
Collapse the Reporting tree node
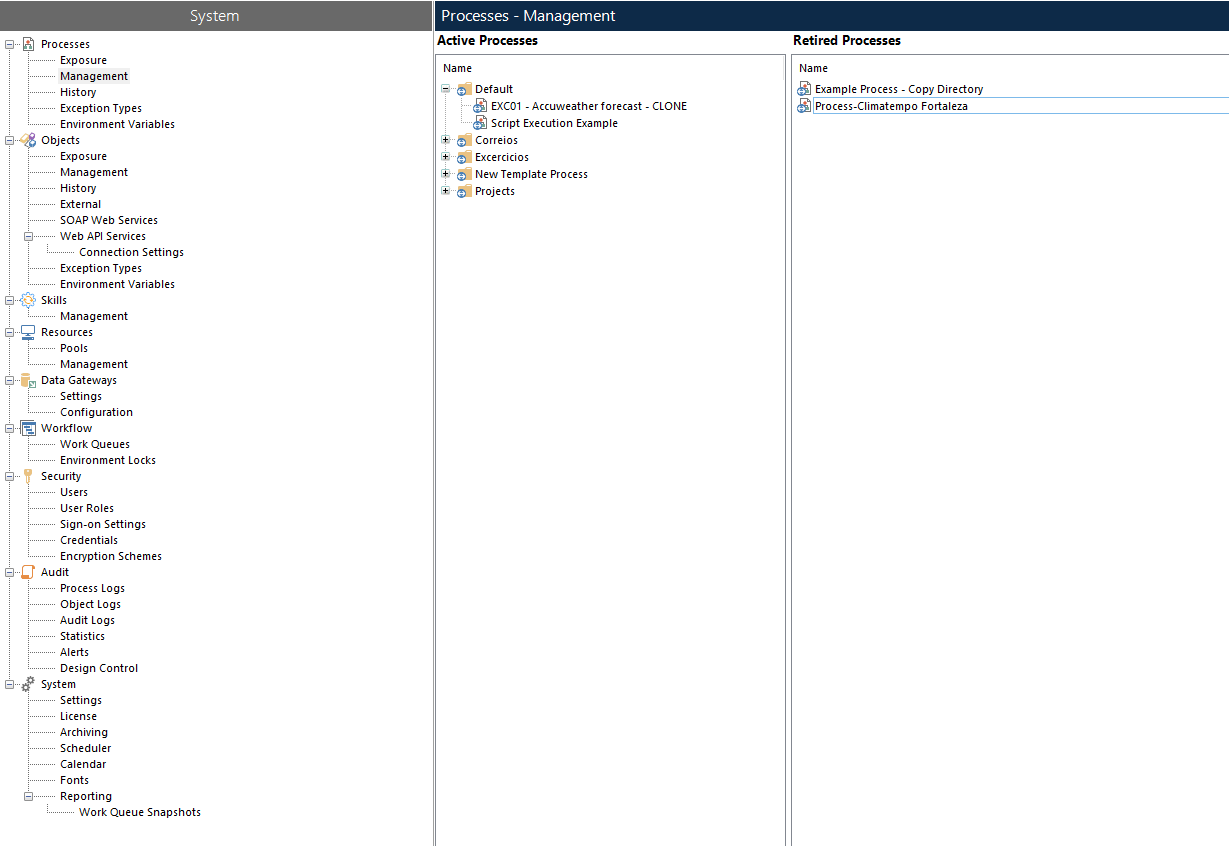28,796
